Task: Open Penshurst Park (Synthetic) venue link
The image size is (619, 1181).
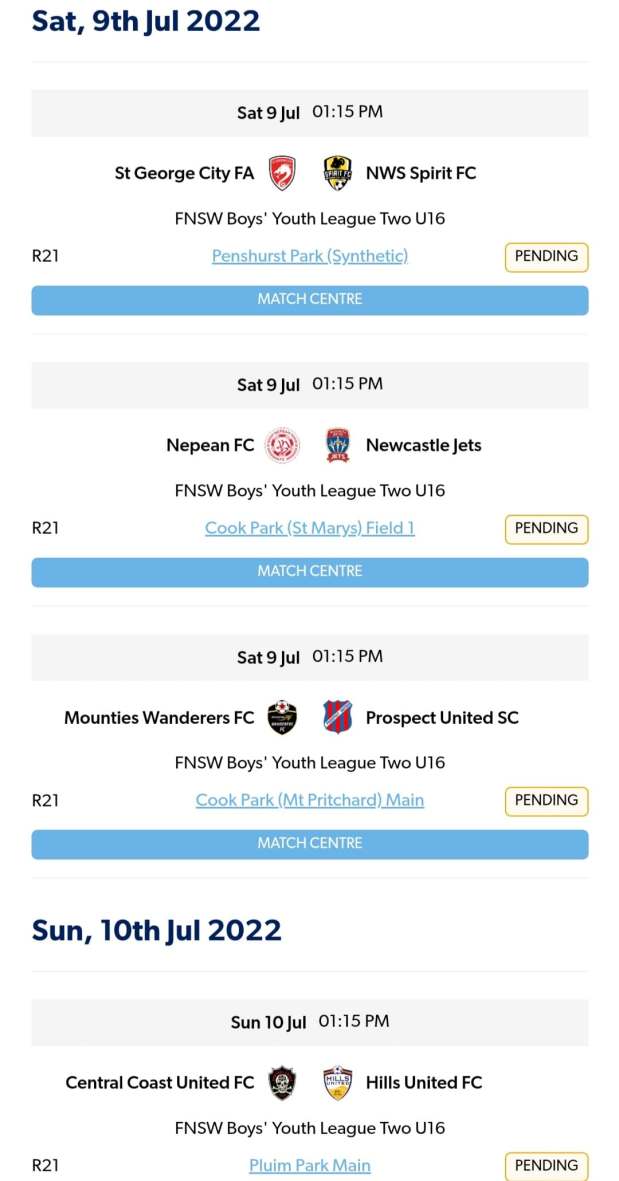Action: tap(310, 256)
